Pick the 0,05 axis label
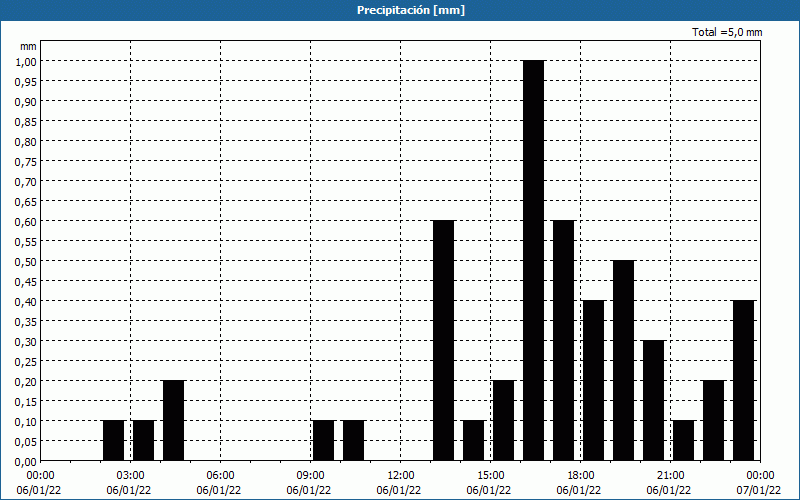The height and width of the screenshot is (500, 800). (26, 441)
